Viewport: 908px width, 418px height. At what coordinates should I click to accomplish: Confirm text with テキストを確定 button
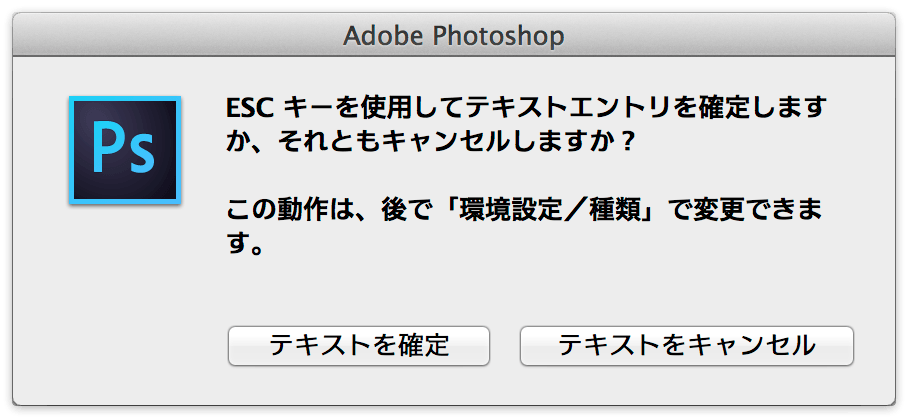click(359, 346)
